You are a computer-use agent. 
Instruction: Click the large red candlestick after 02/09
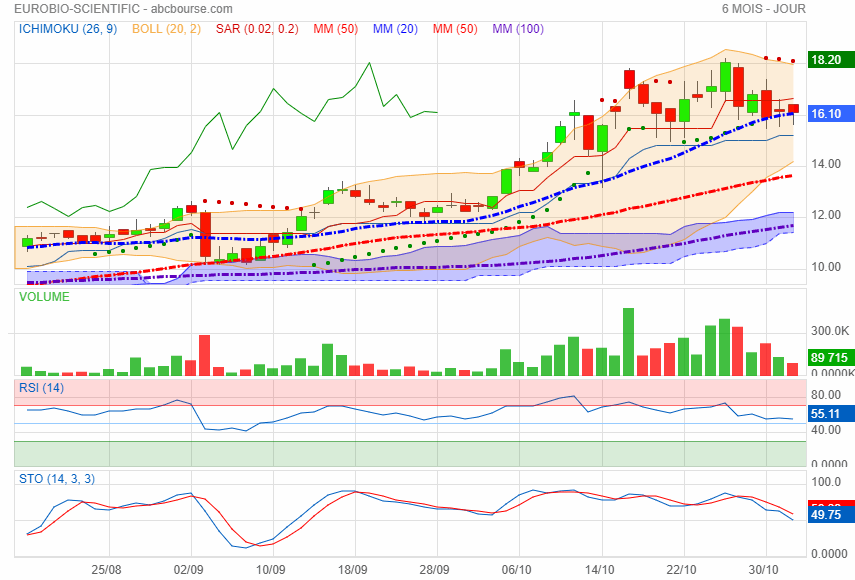(x=205, y=234)
